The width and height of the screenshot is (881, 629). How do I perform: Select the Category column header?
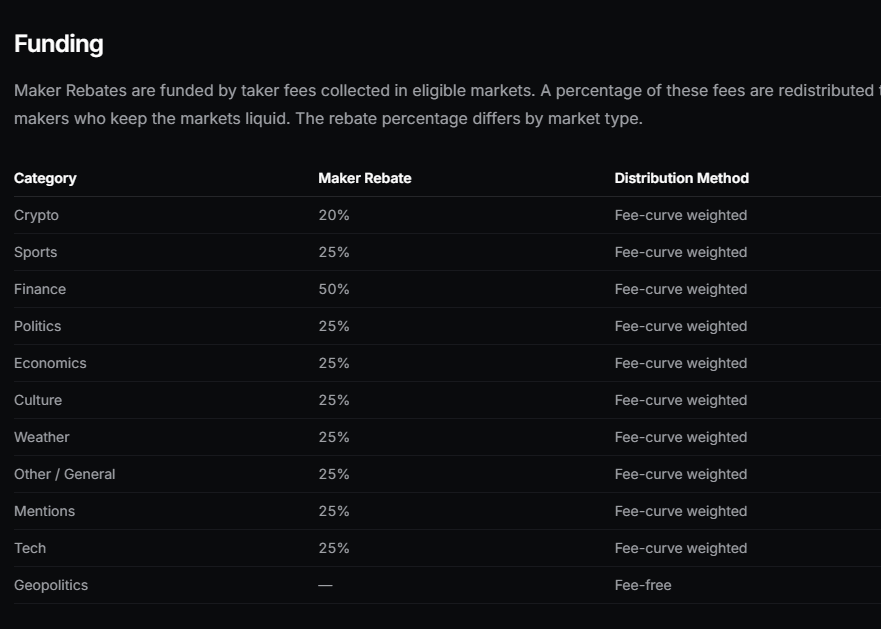pos(45,178)
